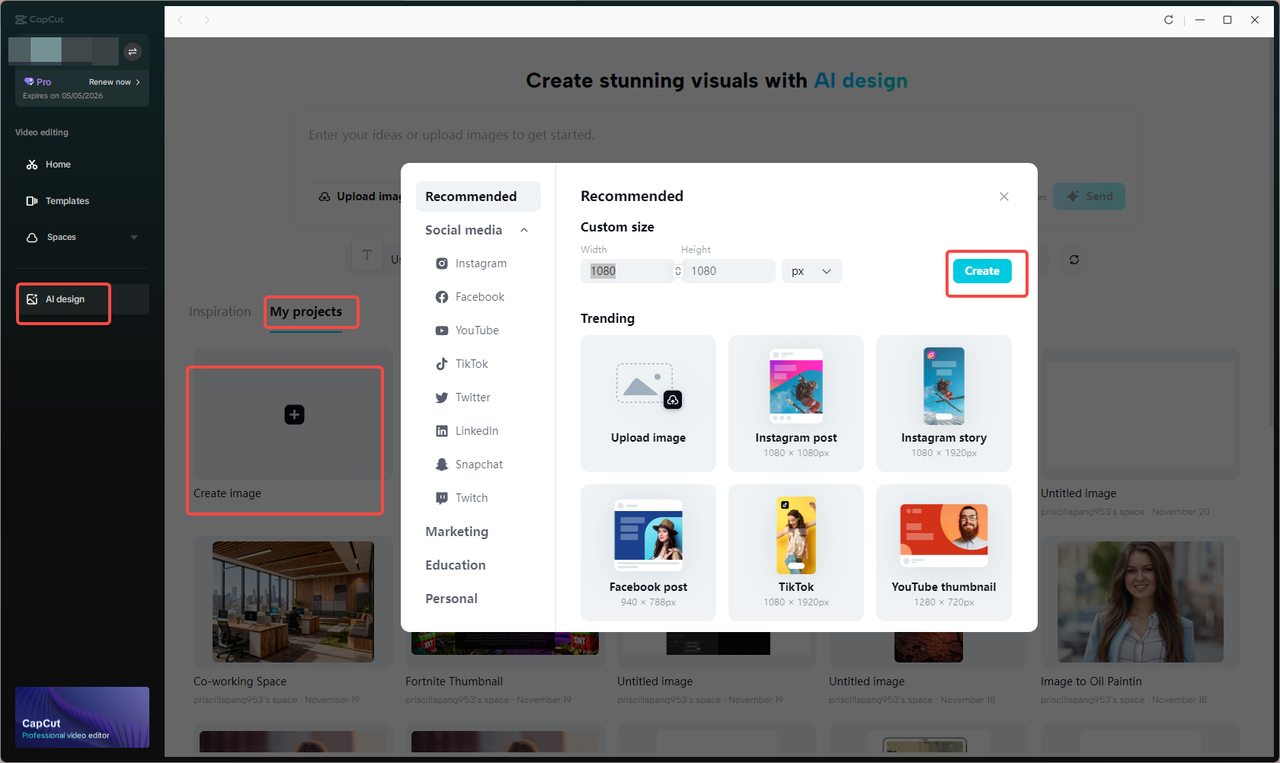
Task: Click the Snapchat icon
Action: coord(441,464)
